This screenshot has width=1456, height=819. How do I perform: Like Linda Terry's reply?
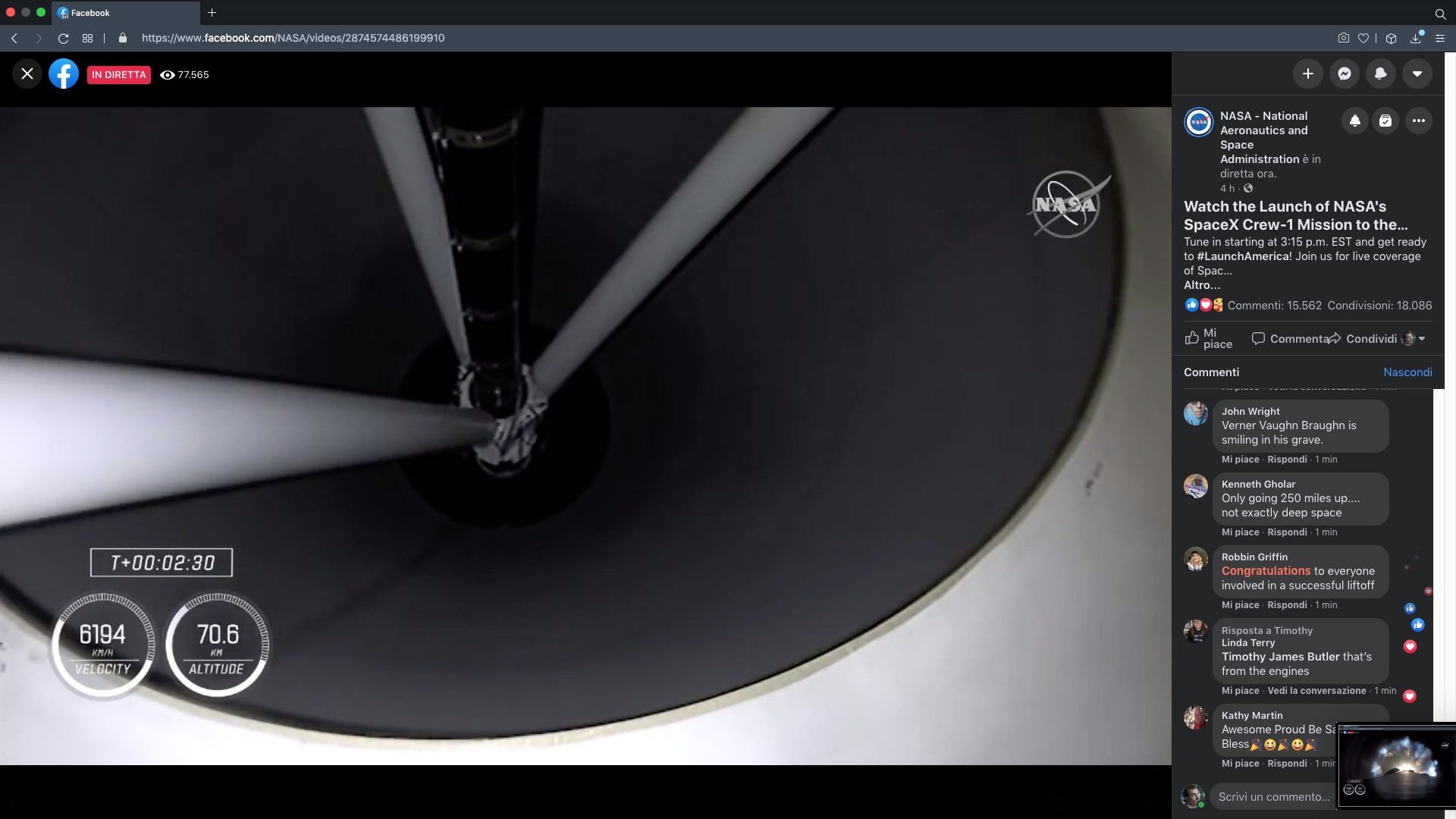pyautogui.click(x=1240, y=691)
